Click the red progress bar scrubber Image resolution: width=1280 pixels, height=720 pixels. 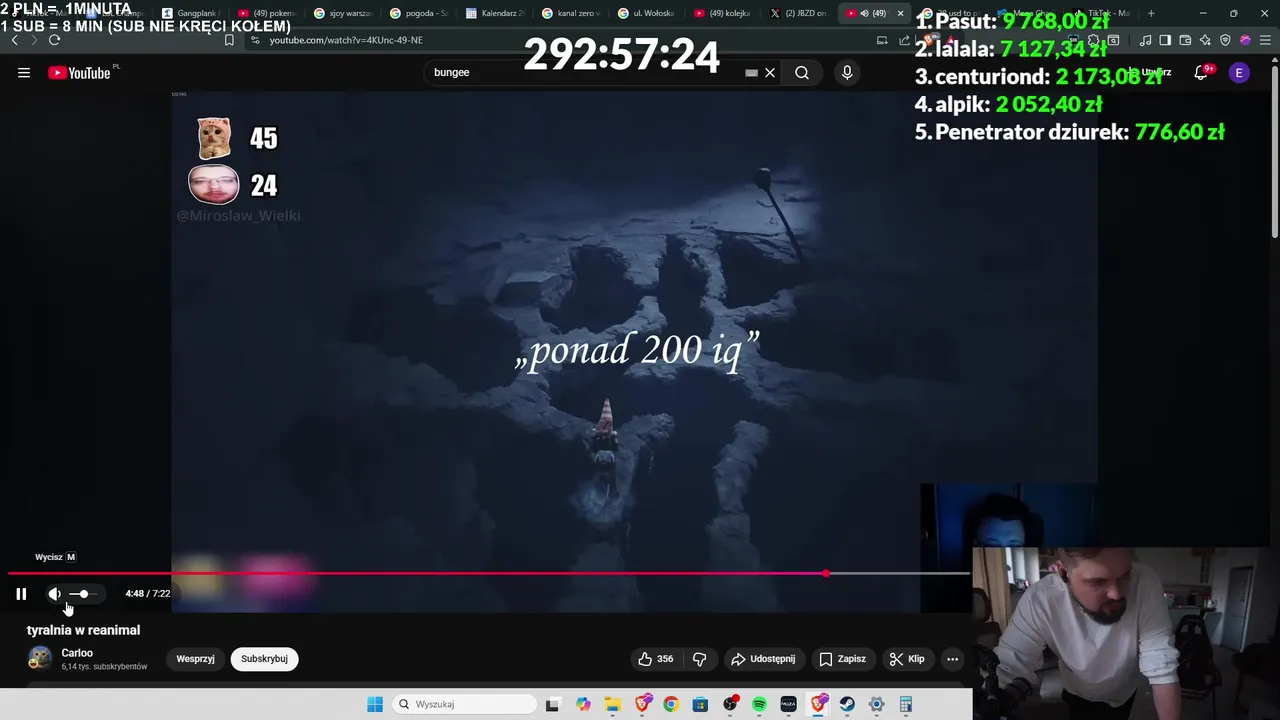tap(825, 573)
